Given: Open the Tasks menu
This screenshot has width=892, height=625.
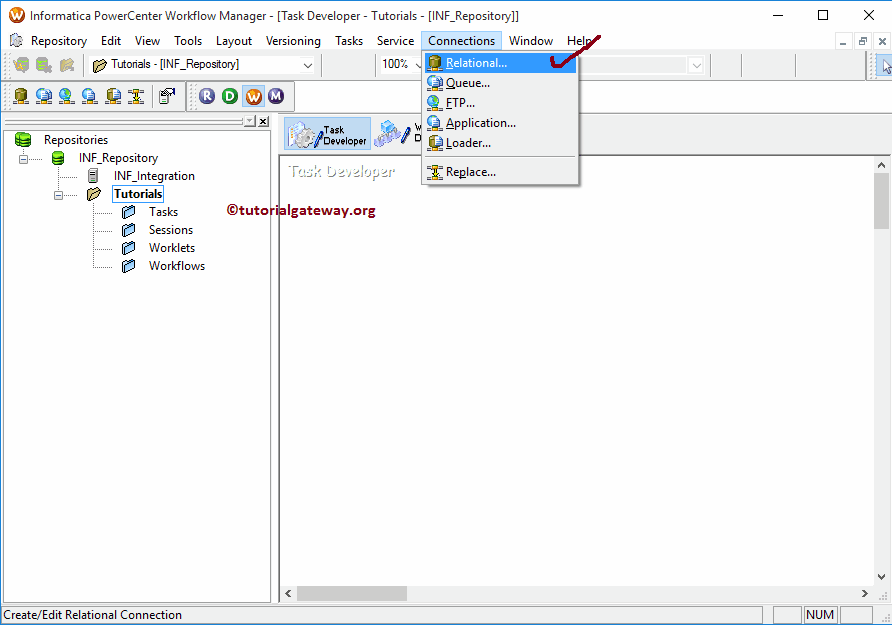Looking at the screenshot, I should point(349,41).
